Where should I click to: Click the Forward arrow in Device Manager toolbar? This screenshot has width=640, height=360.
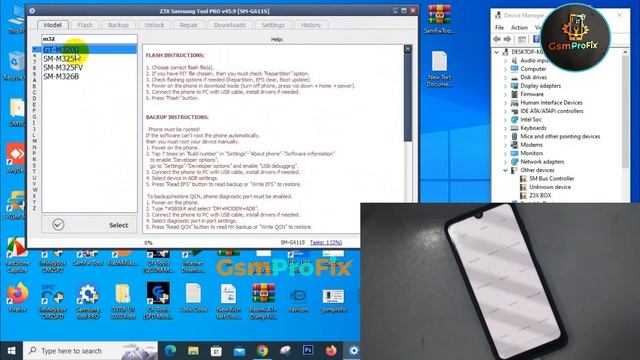(507, 39)
